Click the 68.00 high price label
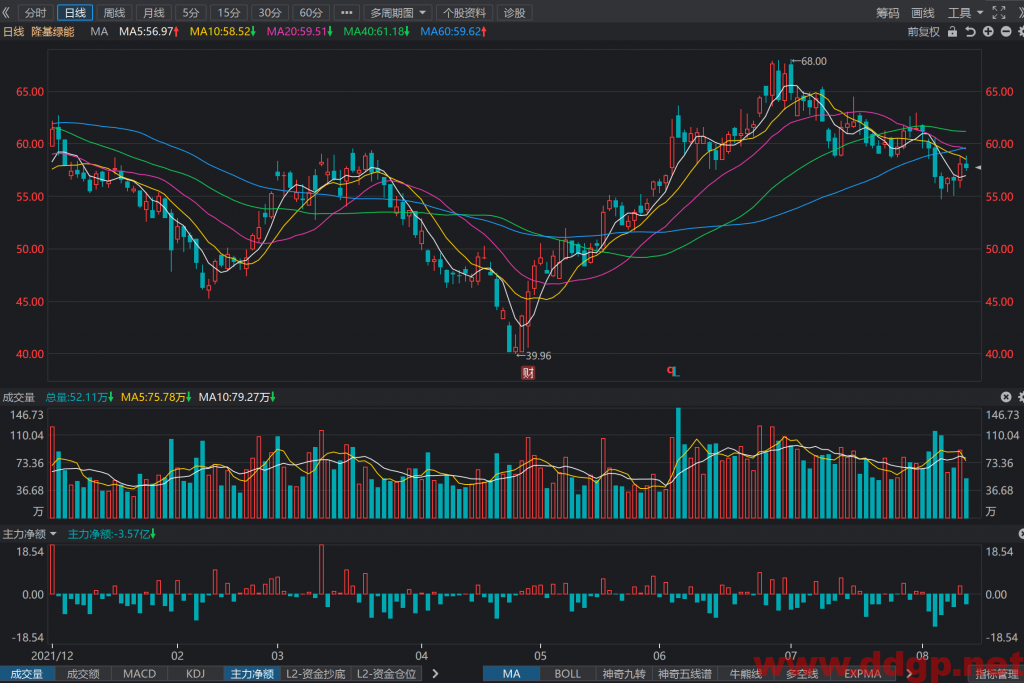1024x683 pixels. tap(814, 61)
